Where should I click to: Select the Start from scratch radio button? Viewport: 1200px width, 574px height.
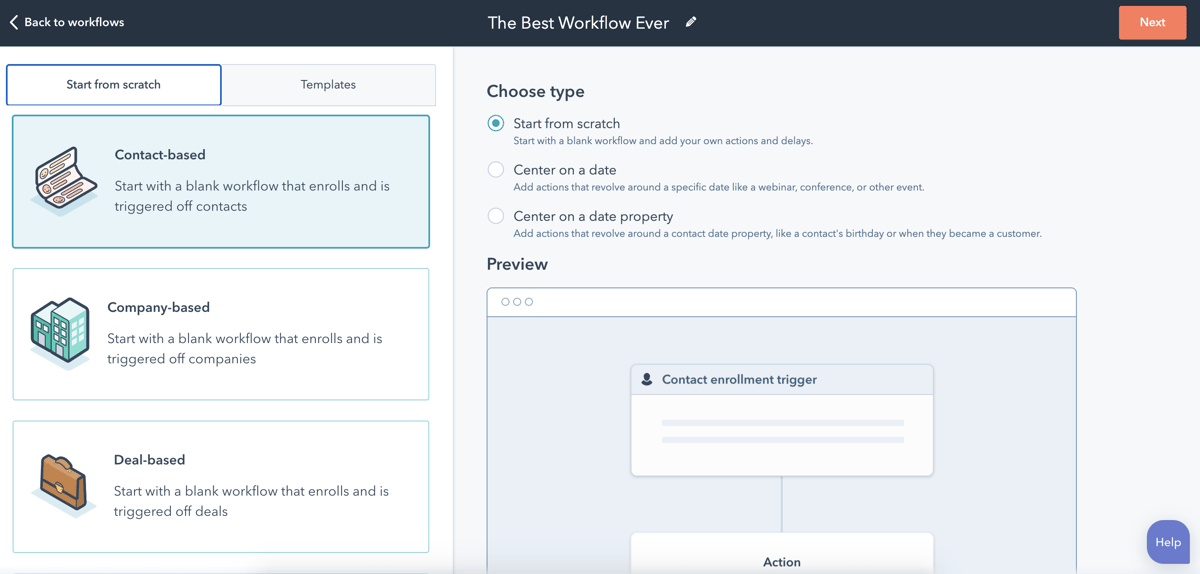[496, 123]
